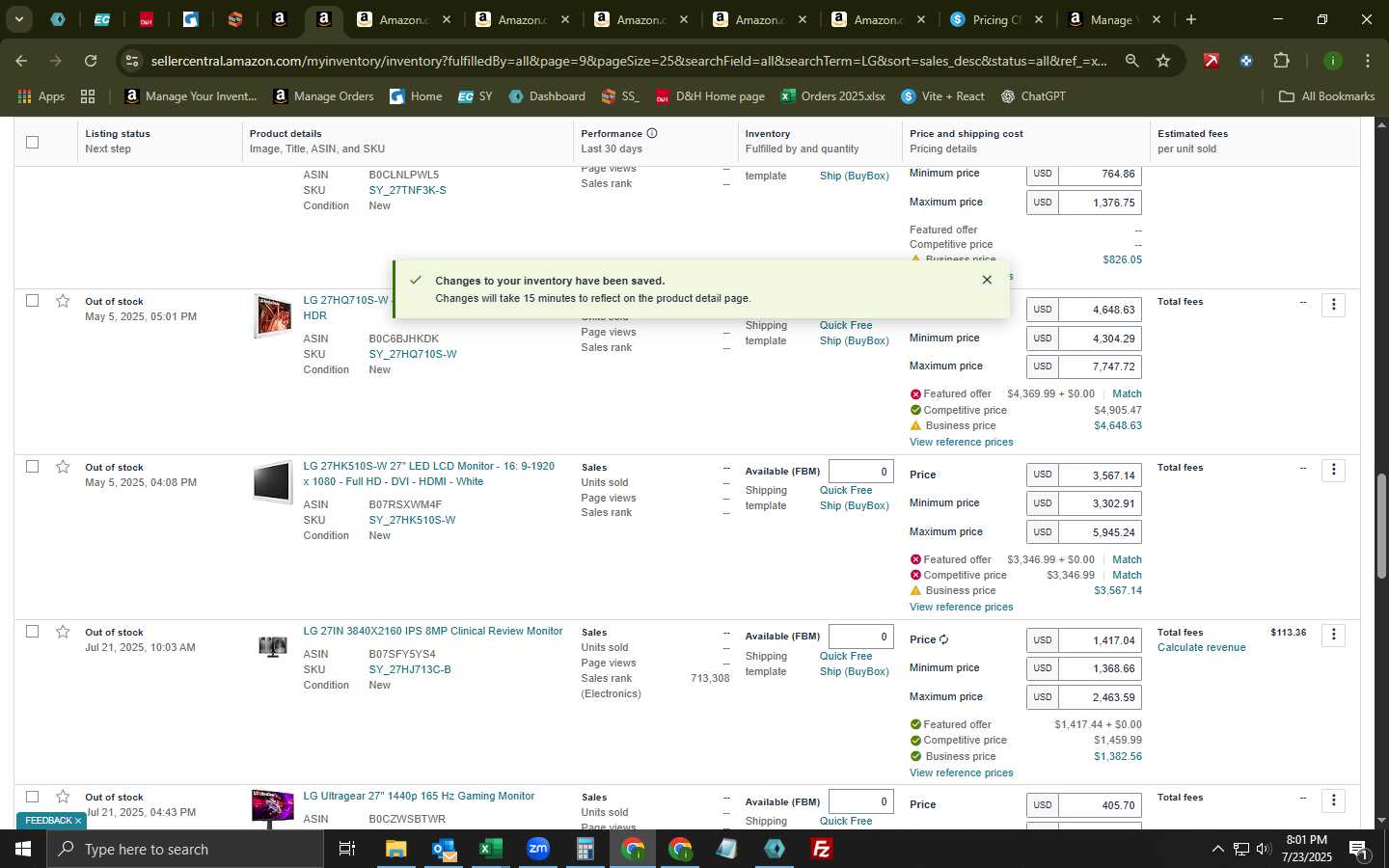1389x868 pixels.
Task: View reference prices for SY_27HJ713C-B
Action: tap(961, 773)
